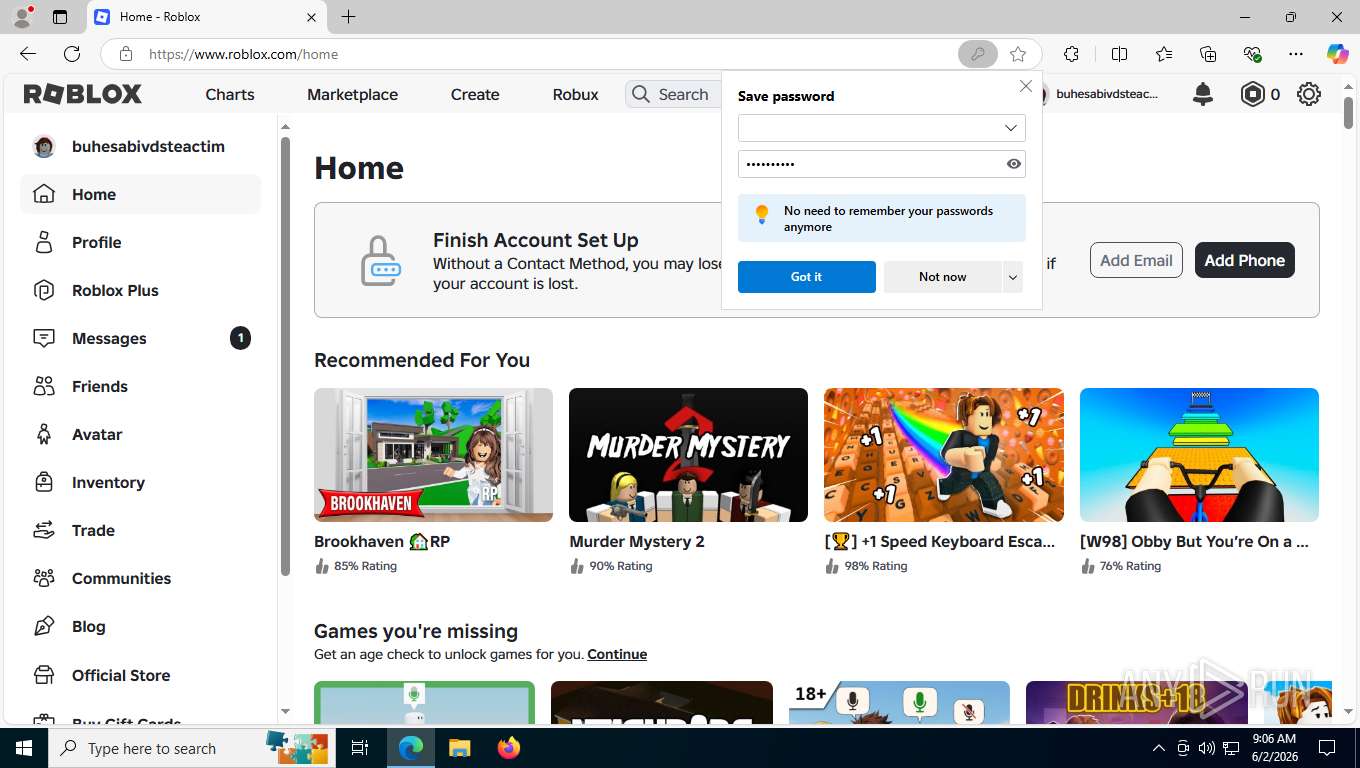The width and height of the screenshot is (1360, 768).
Task: Go back to the previous page
Action: point(28,54)
